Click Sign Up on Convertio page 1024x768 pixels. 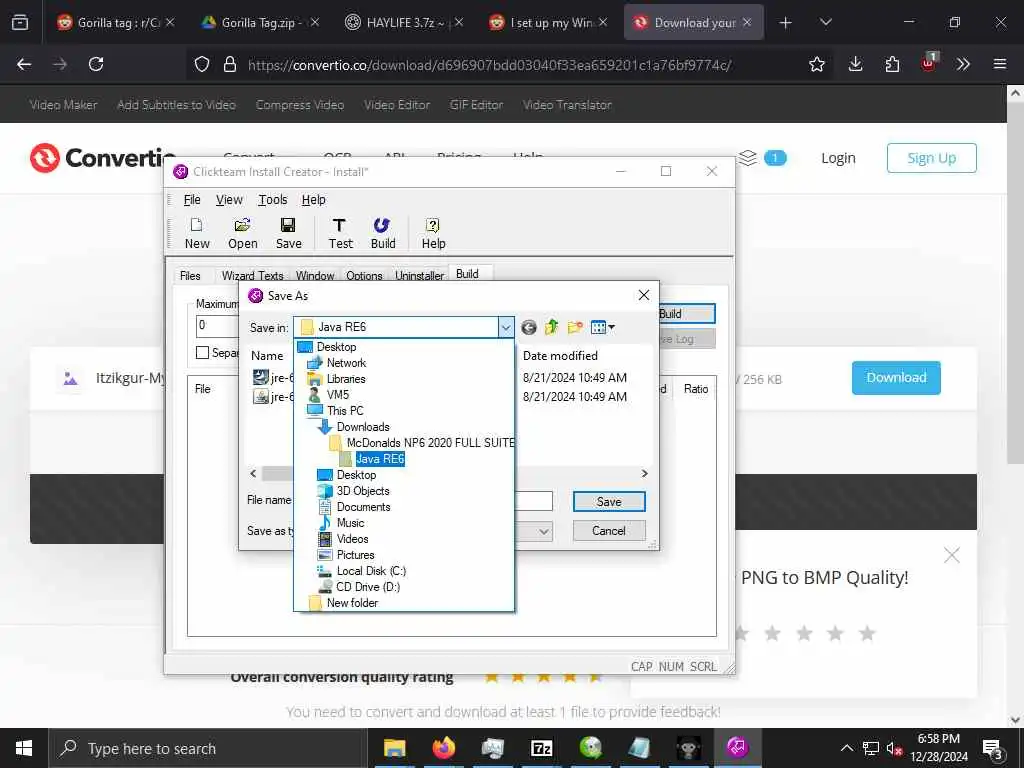(931, 158)
